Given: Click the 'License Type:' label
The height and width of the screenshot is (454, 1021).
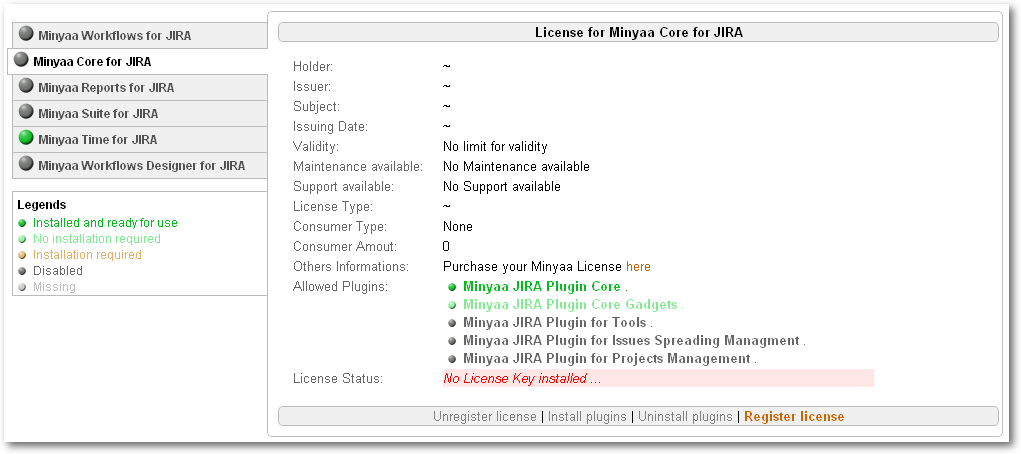Looking at the screenshot, I should click(333, 206).
